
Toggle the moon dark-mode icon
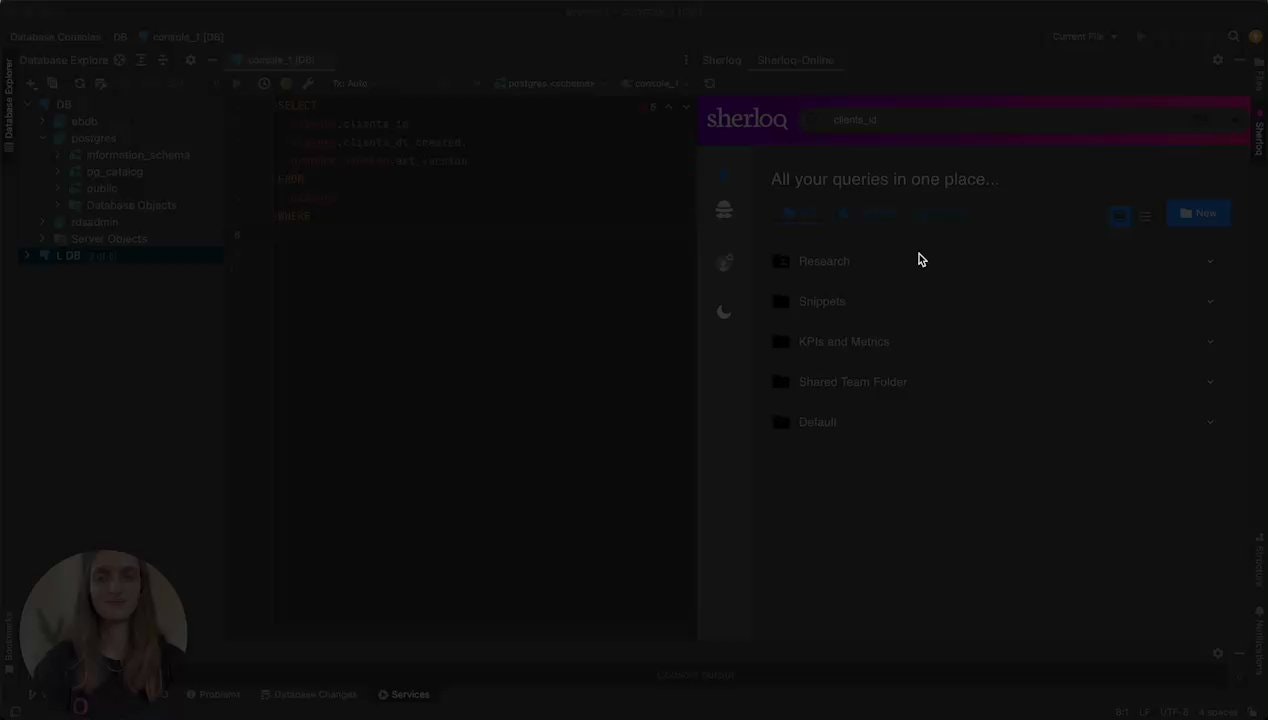click(x=724, y=312)
